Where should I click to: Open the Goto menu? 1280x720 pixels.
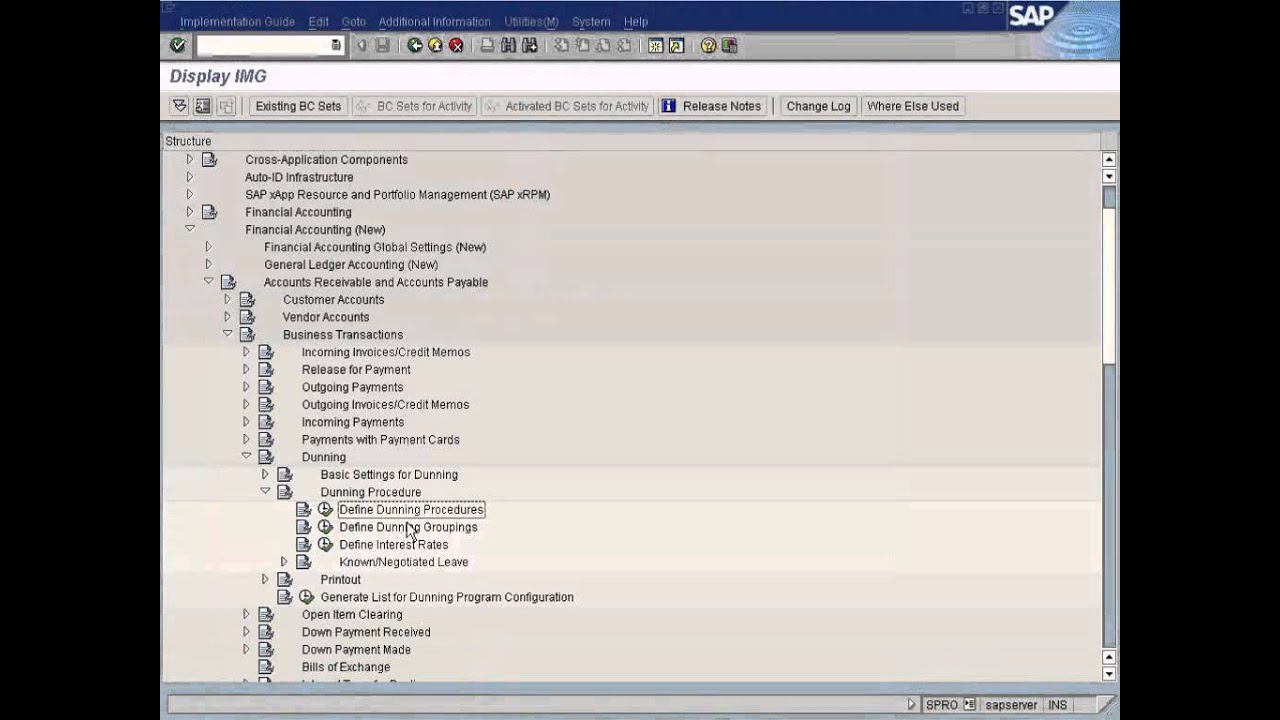point(353,21)
